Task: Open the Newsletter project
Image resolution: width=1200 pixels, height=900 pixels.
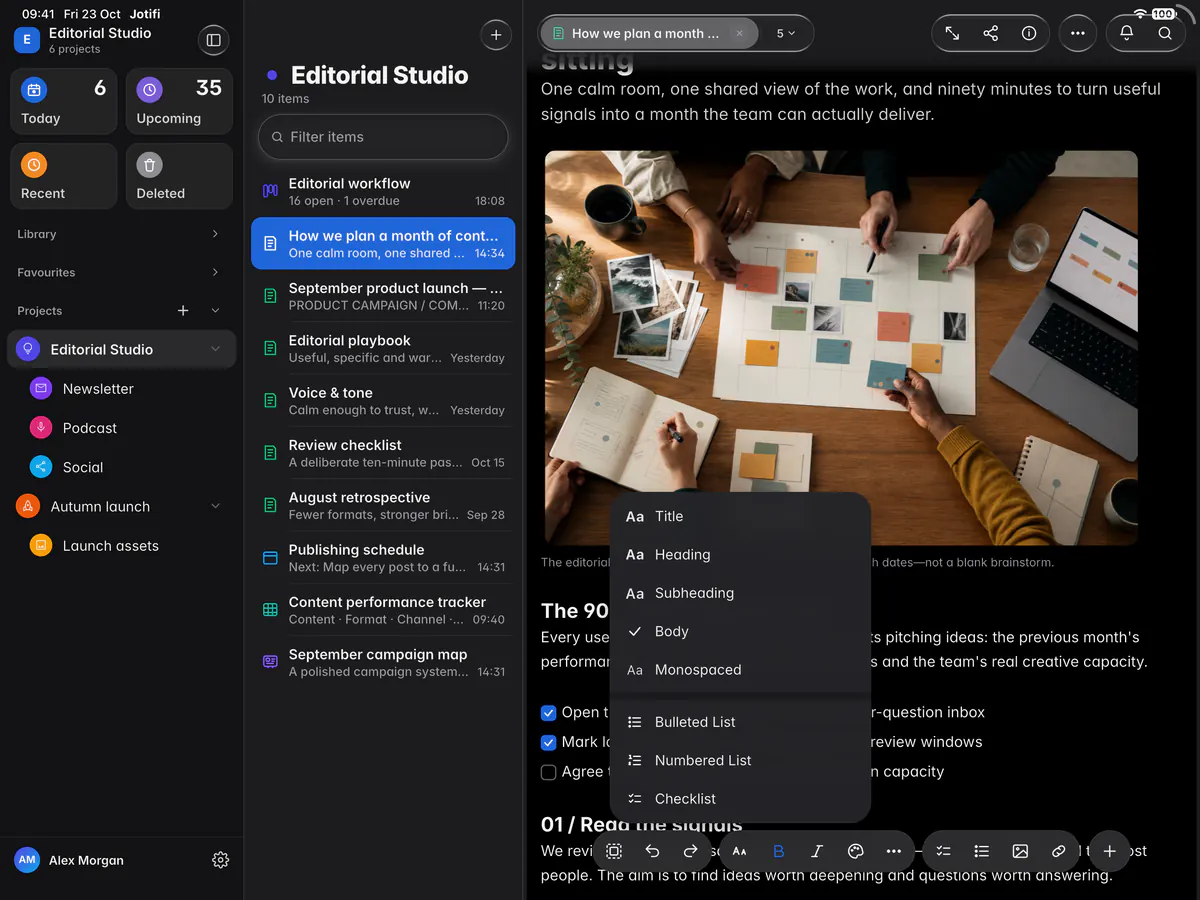Action: 121,389
